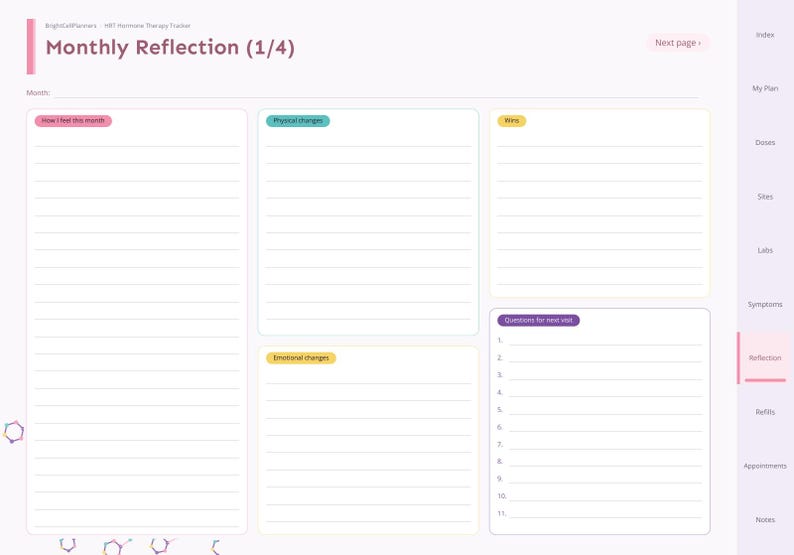Click the How I feel this month label

point(73,121)
